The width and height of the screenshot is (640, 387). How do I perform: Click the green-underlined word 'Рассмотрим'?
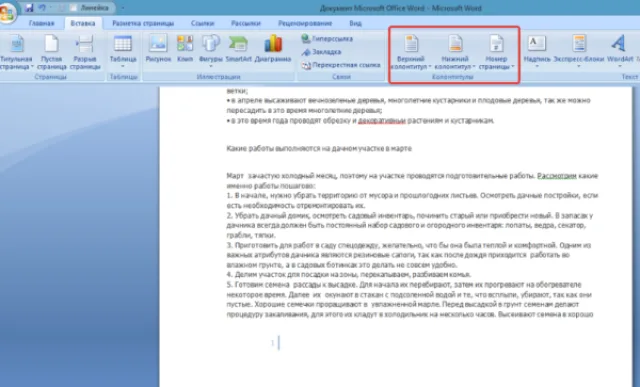click(x=557, y=176)
